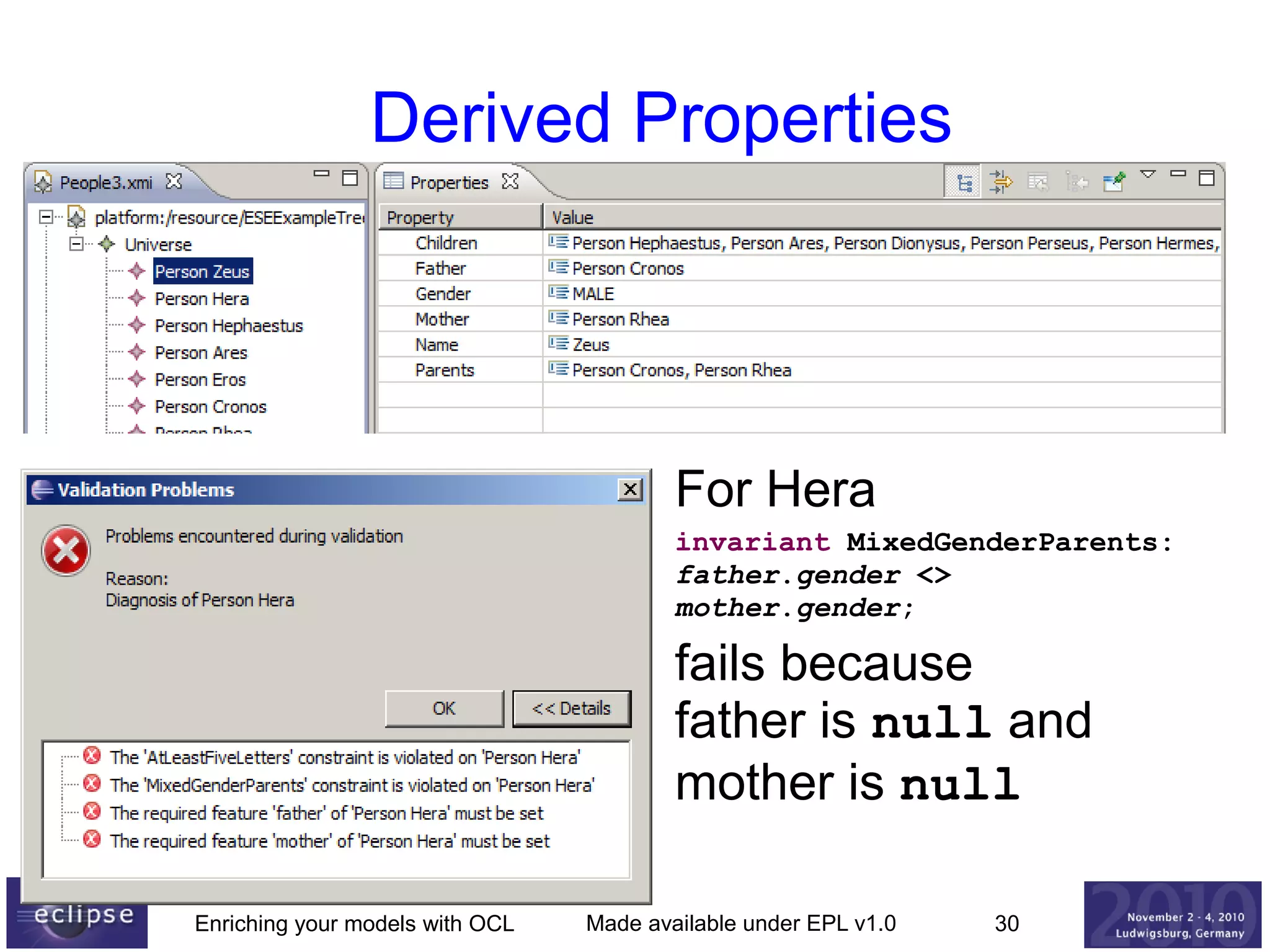The image size is (1270, 952).
Task: Close the Properties view tab
Action: click(510, 181)
